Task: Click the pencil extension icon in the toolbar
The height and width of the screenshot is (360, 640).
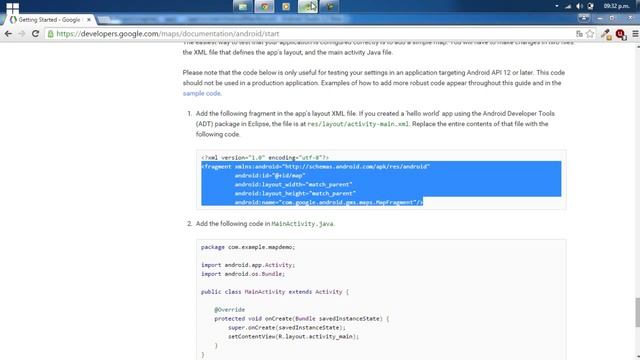Action: 606,34
